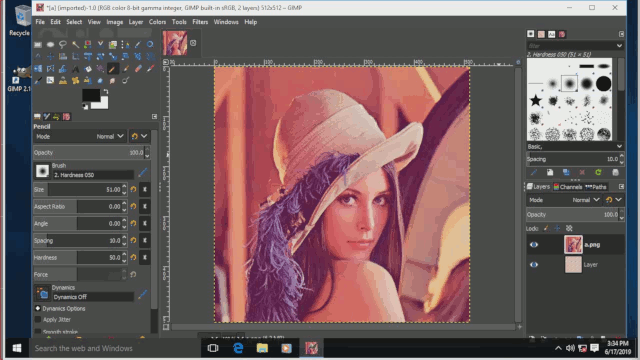Duplicate the selected brush

coord(566,173)
